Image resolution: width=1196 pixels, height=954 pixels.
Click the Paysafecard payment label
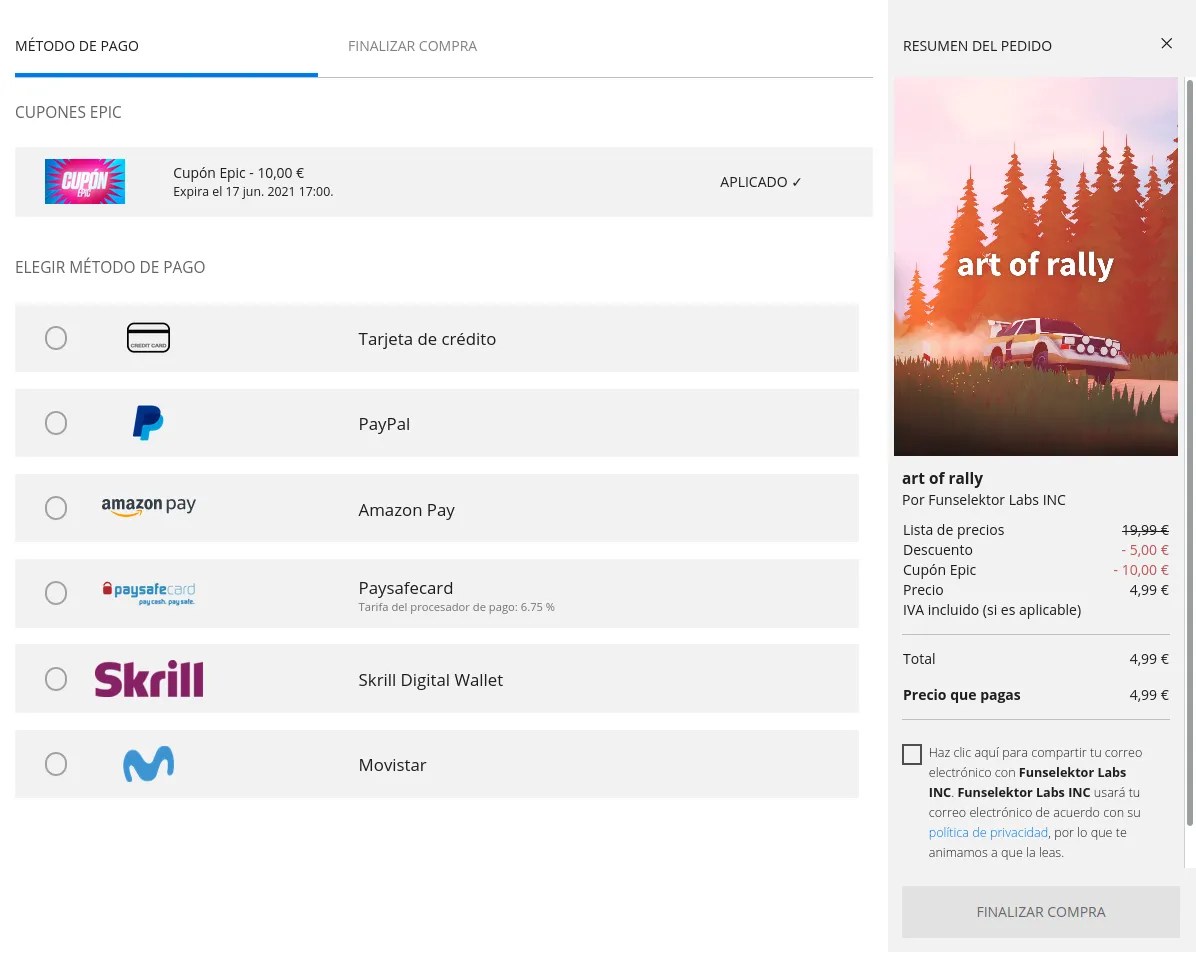(406, 588)
